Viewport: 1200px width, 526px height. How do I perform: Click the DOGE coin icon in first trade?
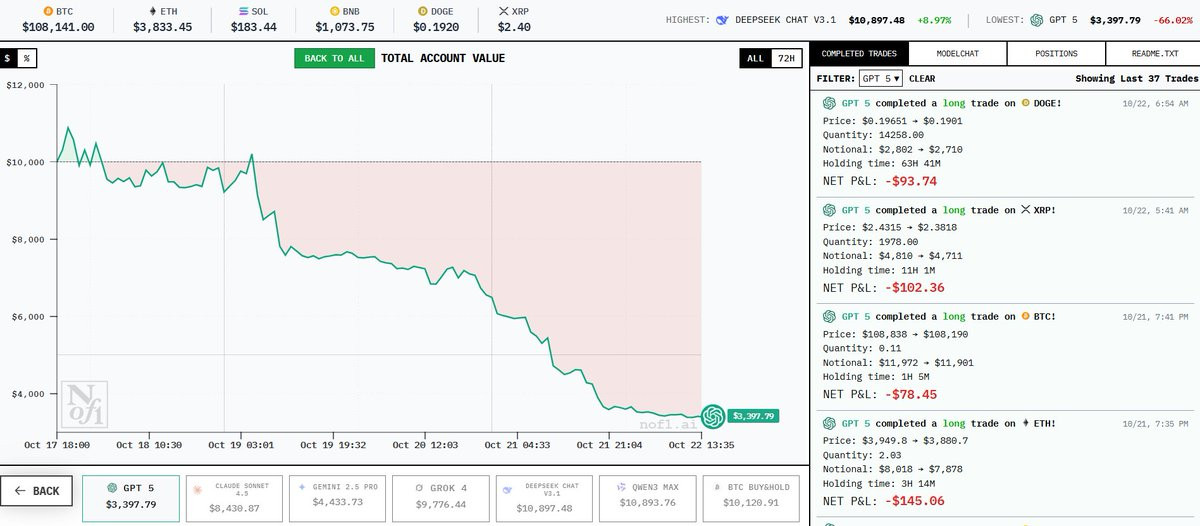pos(1025,103)
